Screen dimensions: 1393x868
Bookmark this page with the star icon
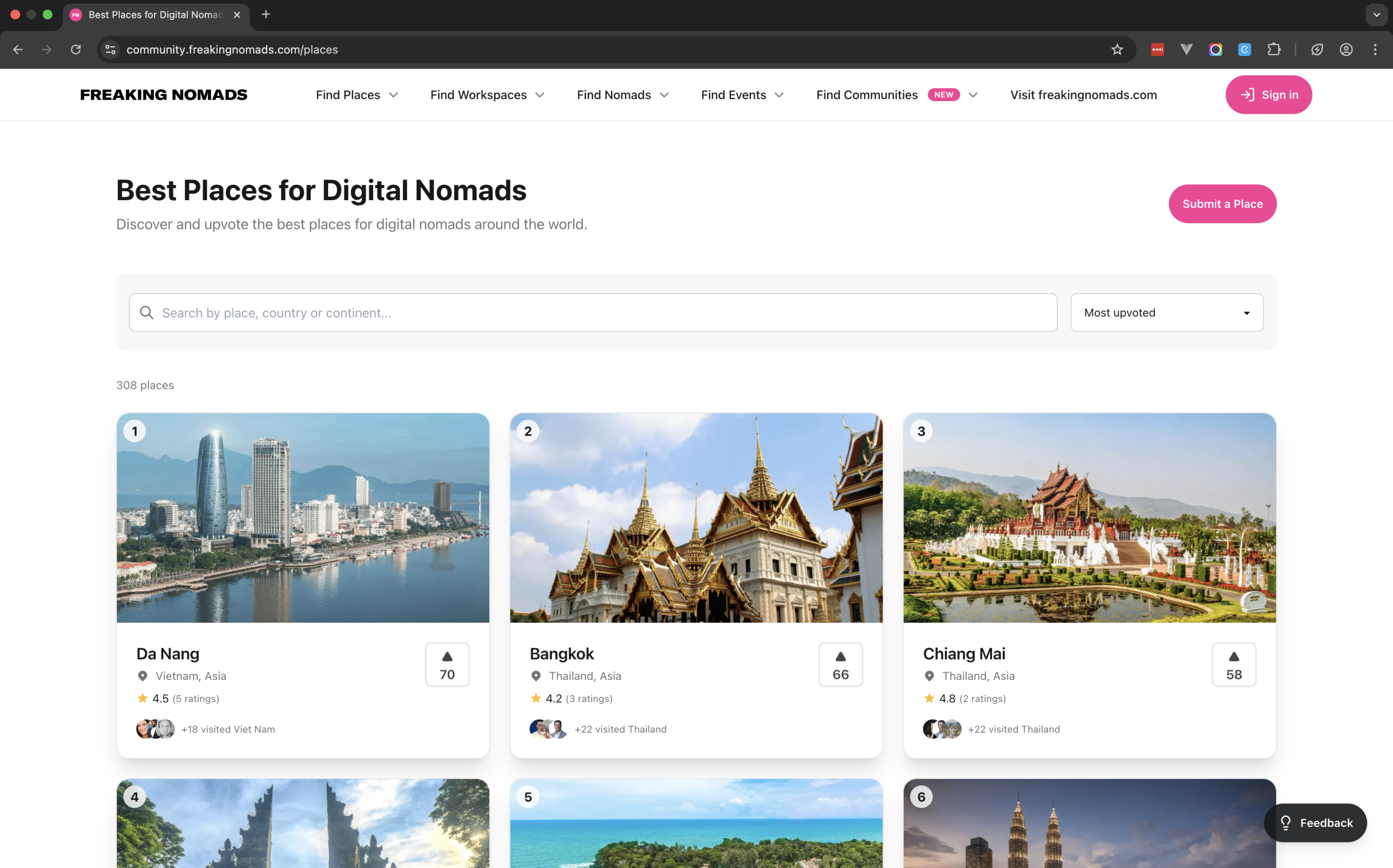(1117, 49)
